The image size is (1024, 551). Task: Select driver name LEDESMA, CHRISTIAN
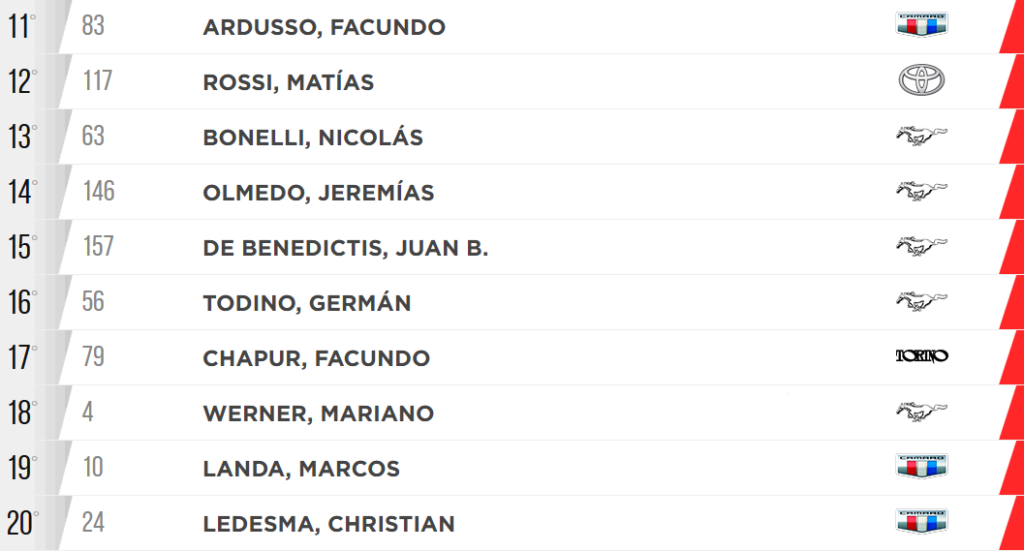328,524
